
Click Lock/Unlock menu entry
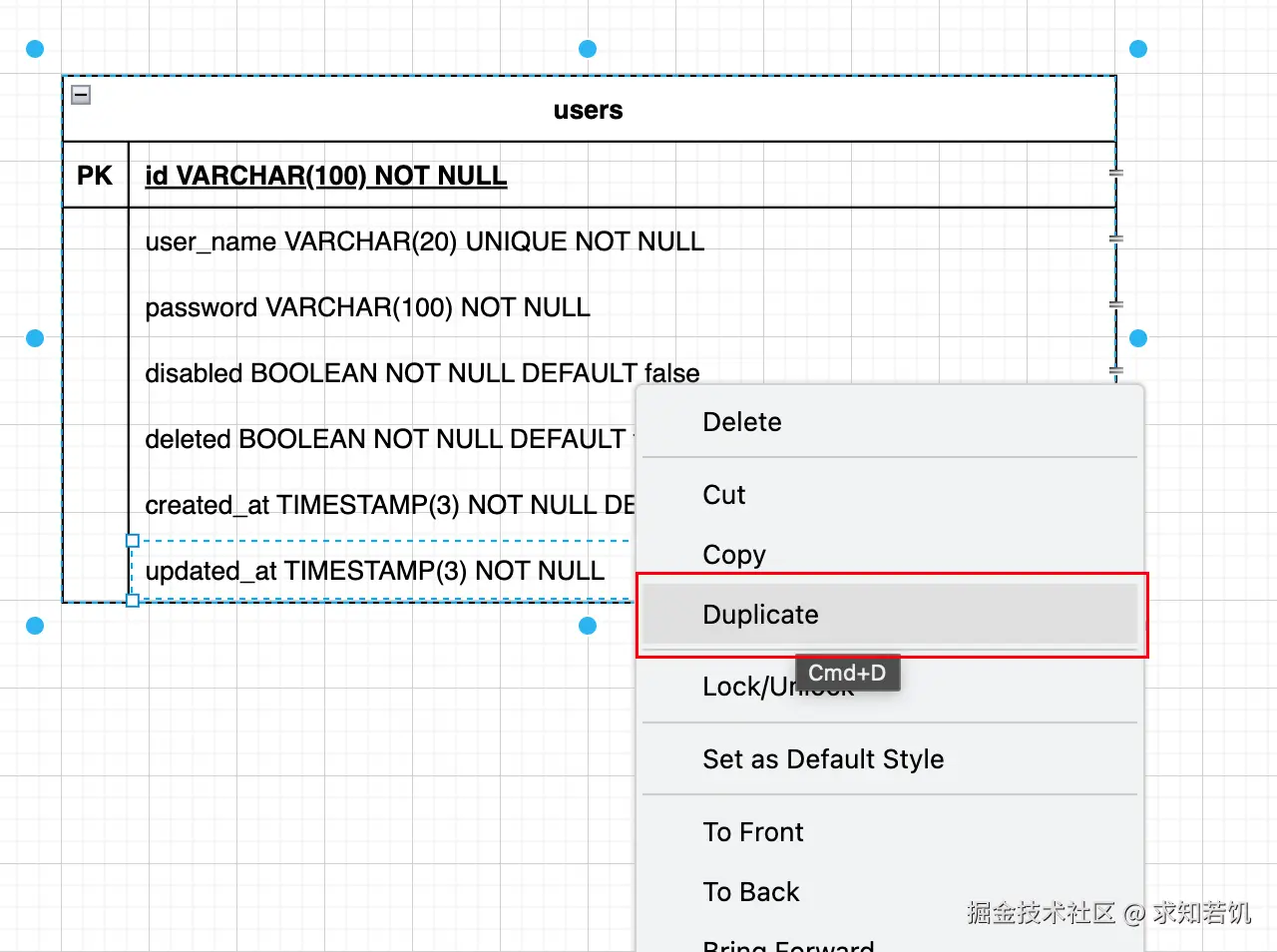(890, 687)
